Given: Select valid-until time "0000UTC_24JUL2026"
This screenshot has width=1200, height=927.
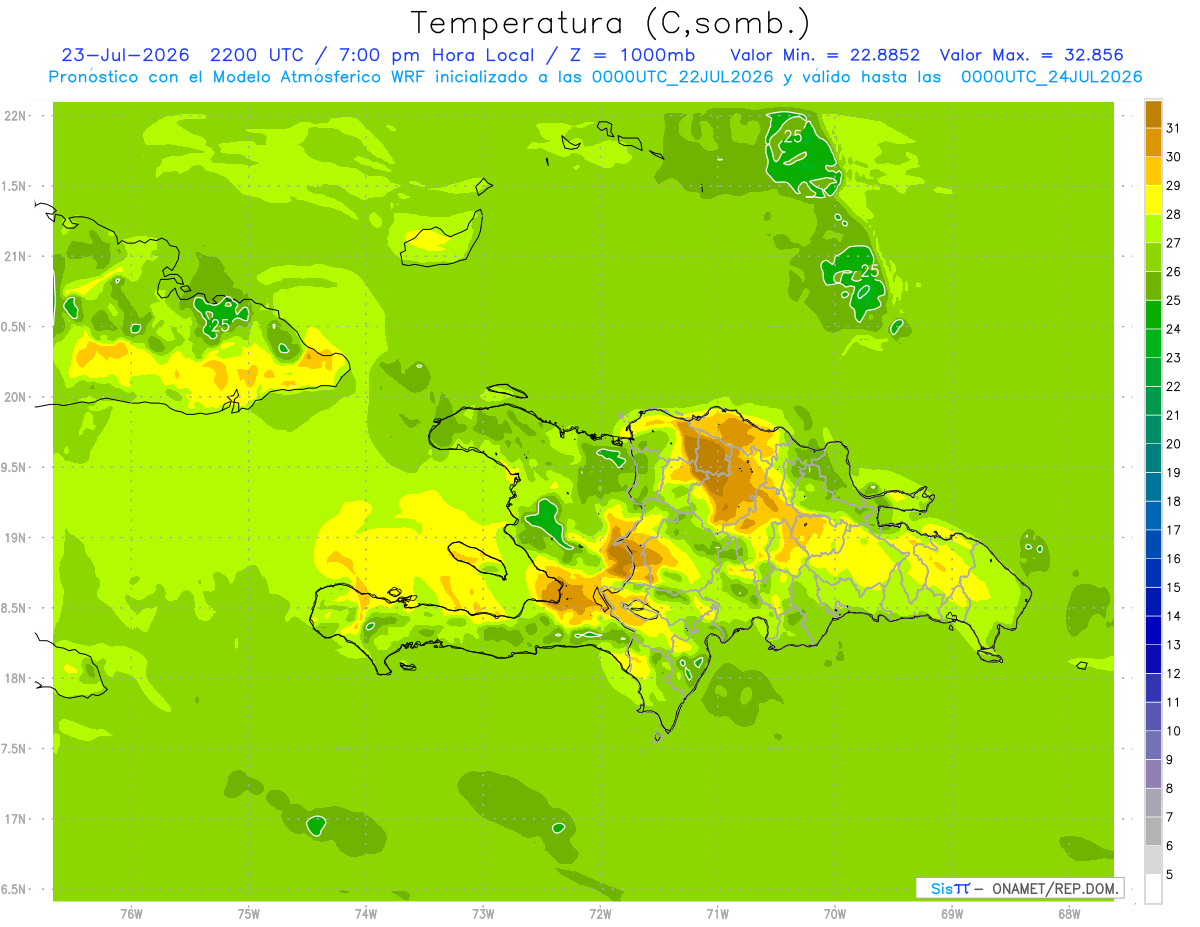Looking at the screenshot, I should [x=1051, y=77].
